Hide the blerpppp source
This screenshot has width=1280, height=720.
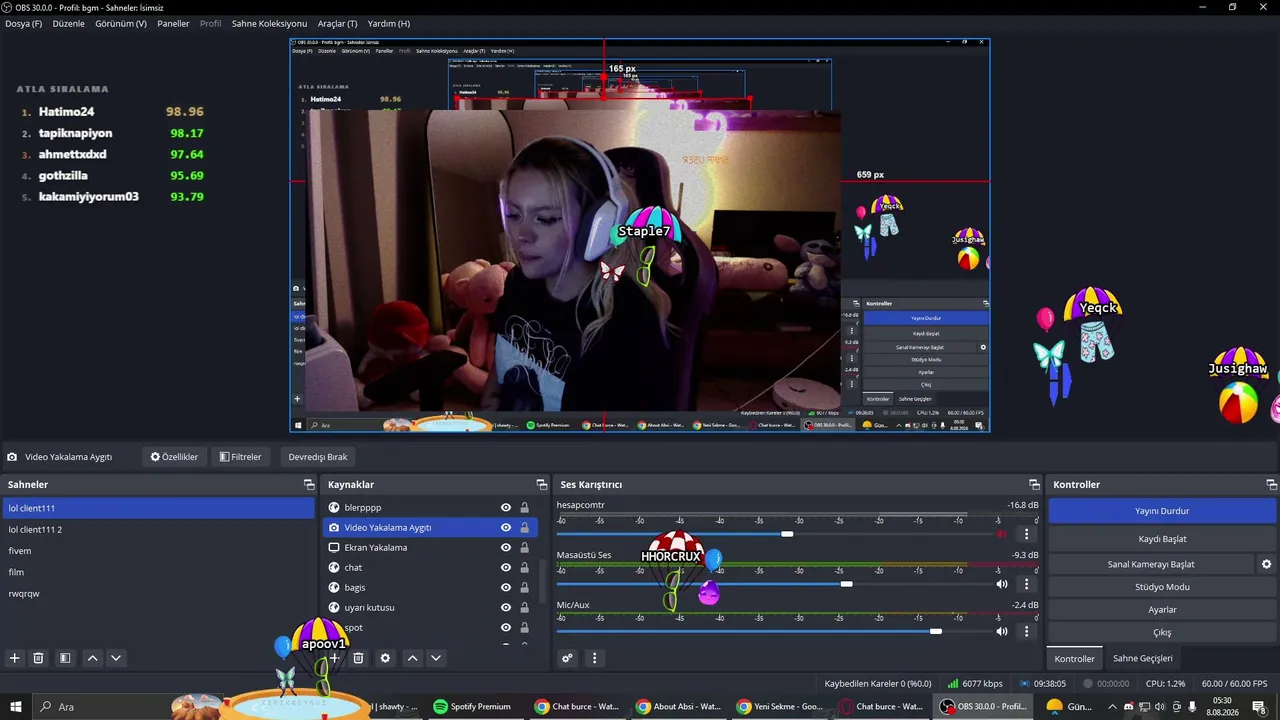coord(506,508)
